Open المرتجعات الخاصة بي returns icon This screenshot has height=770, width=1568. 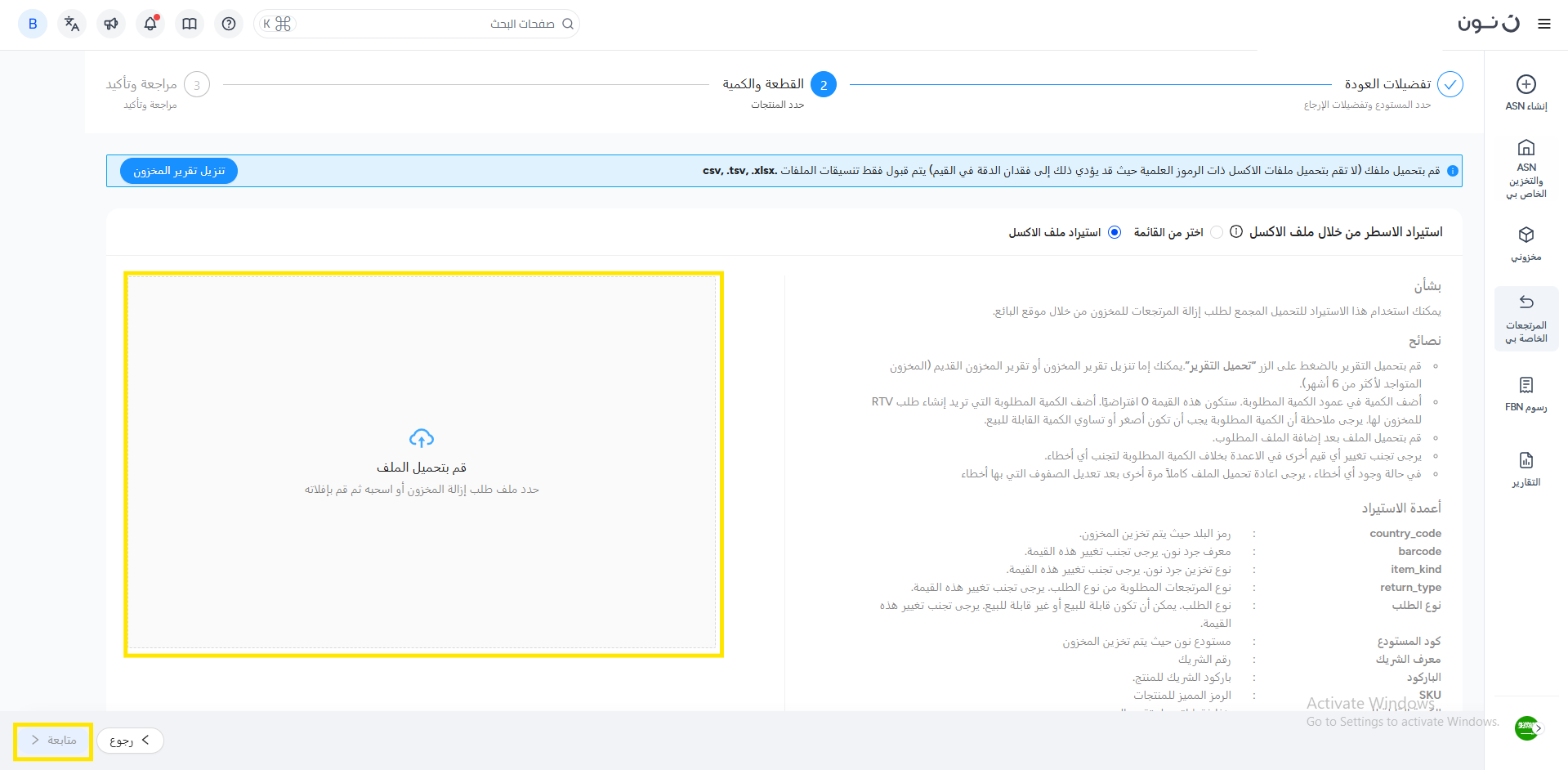coord(1526,302)
